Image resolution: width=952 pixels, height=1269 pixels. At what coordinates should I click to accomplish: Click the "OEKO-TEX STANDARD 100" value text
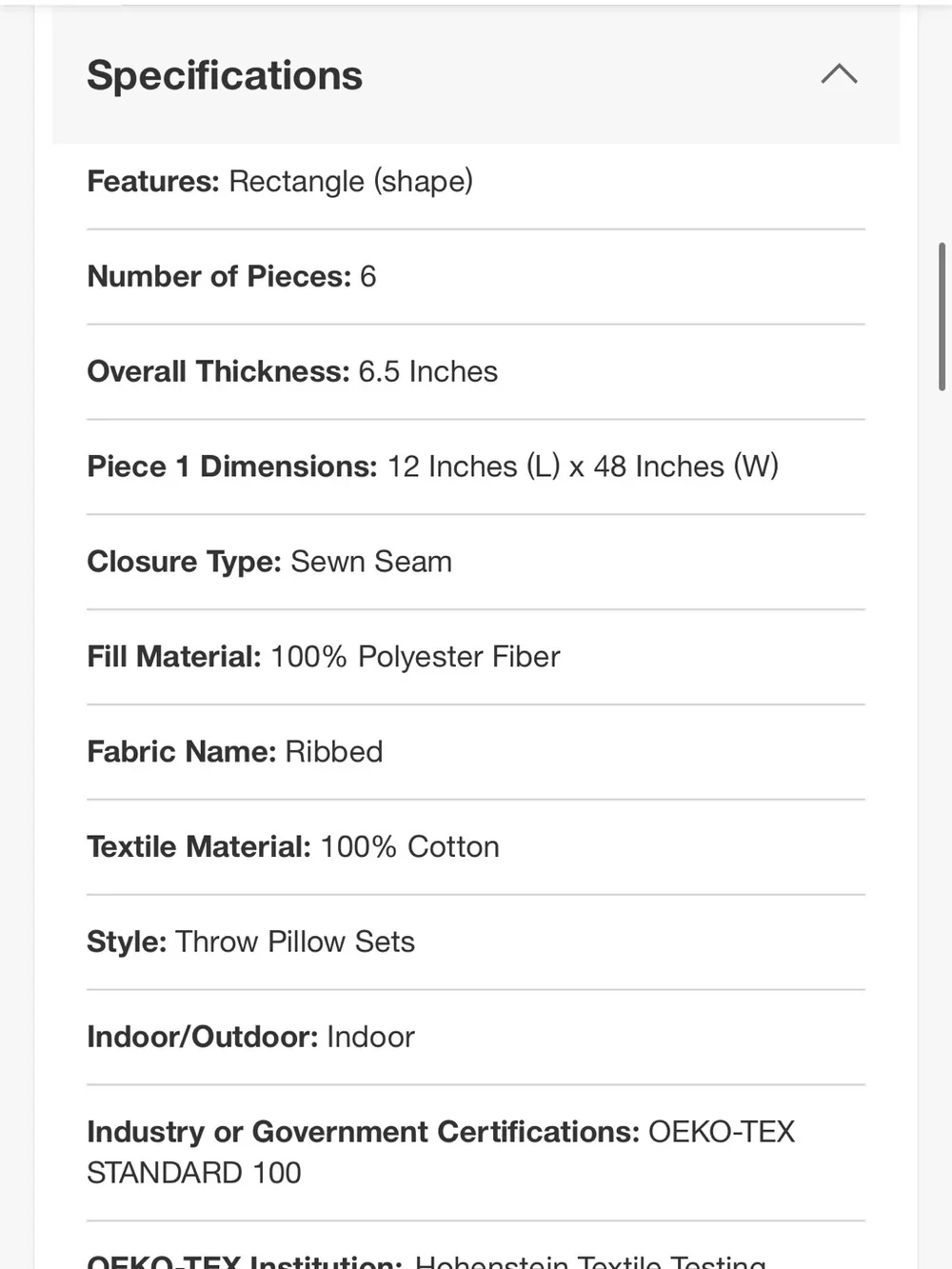(x=441, y=1152)
